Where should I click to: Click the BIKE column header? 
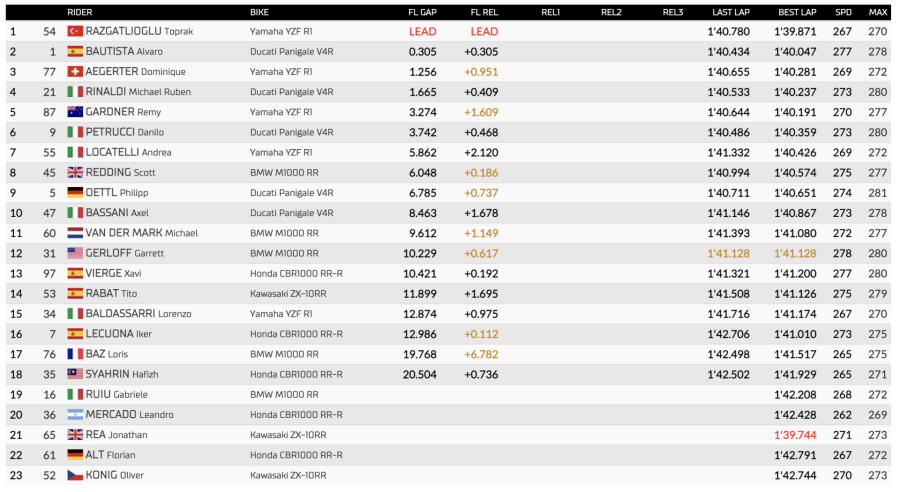pyautogui.click(x=259, y=12)
